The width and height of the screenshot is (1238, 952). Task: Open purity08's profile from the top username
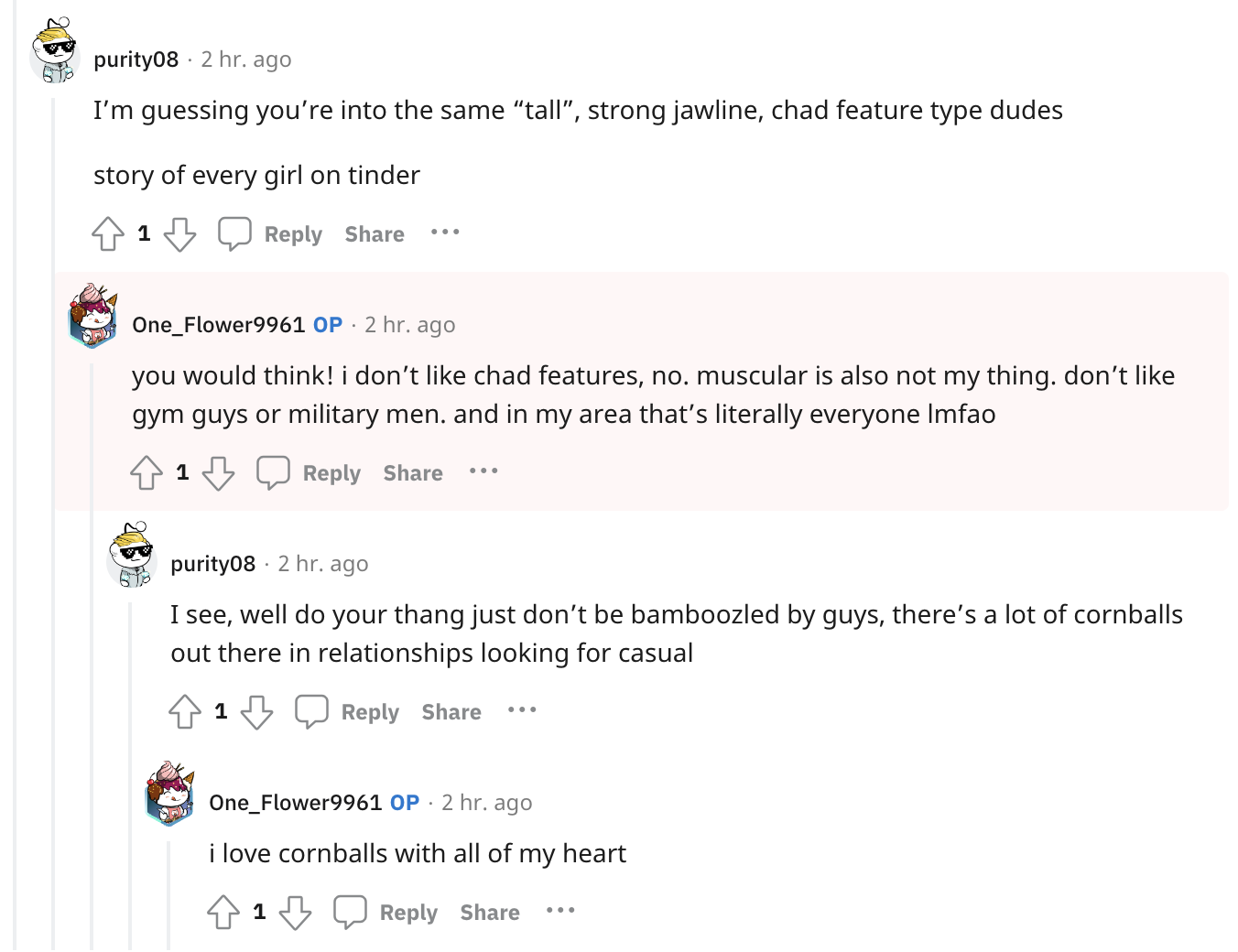coord(136,59)
